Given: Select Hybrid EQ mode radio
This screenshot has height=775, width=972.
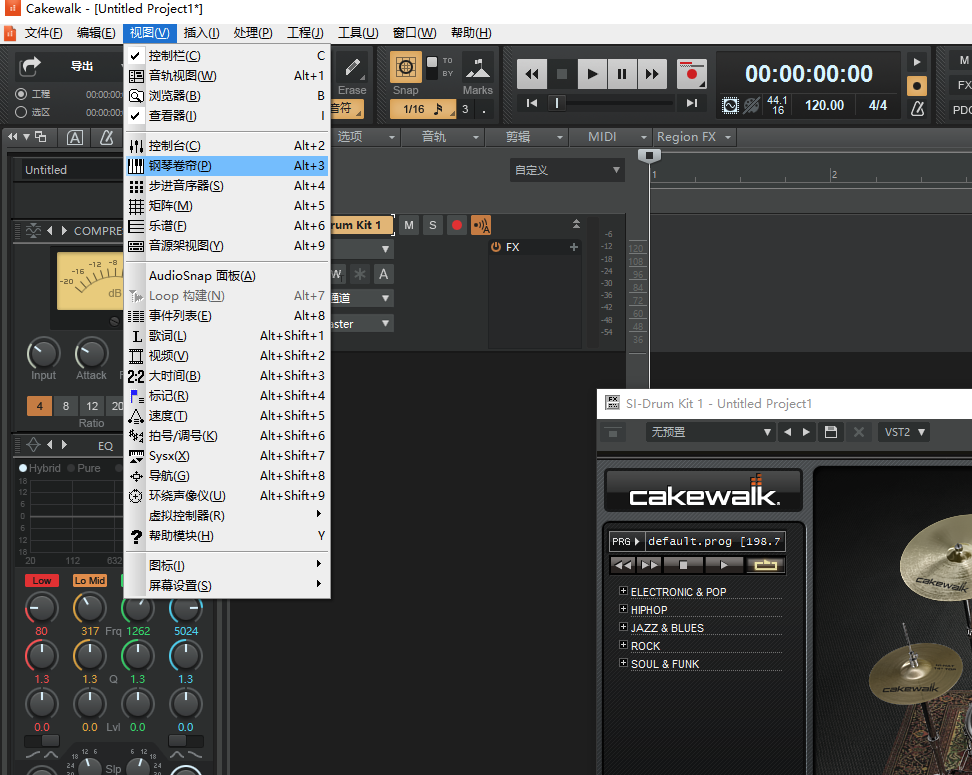Looking at the screenshot, I should [x=23, y=468].
